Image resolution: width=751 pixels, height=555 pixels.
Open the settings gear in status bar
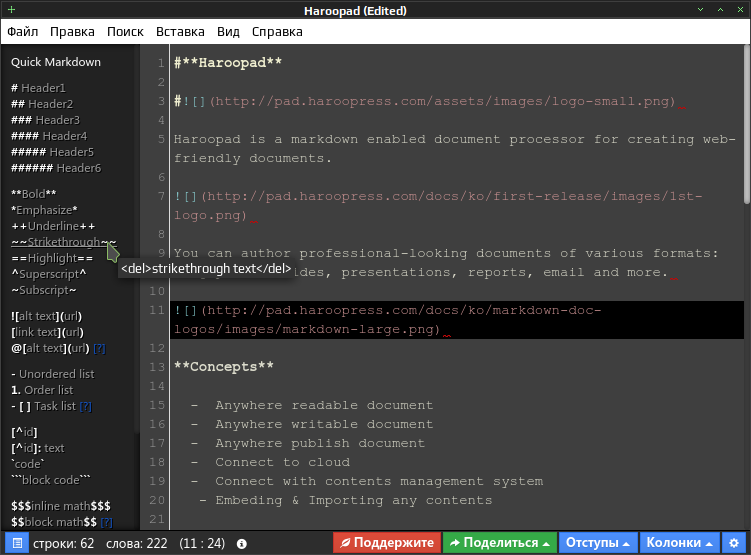pos(734,543)
